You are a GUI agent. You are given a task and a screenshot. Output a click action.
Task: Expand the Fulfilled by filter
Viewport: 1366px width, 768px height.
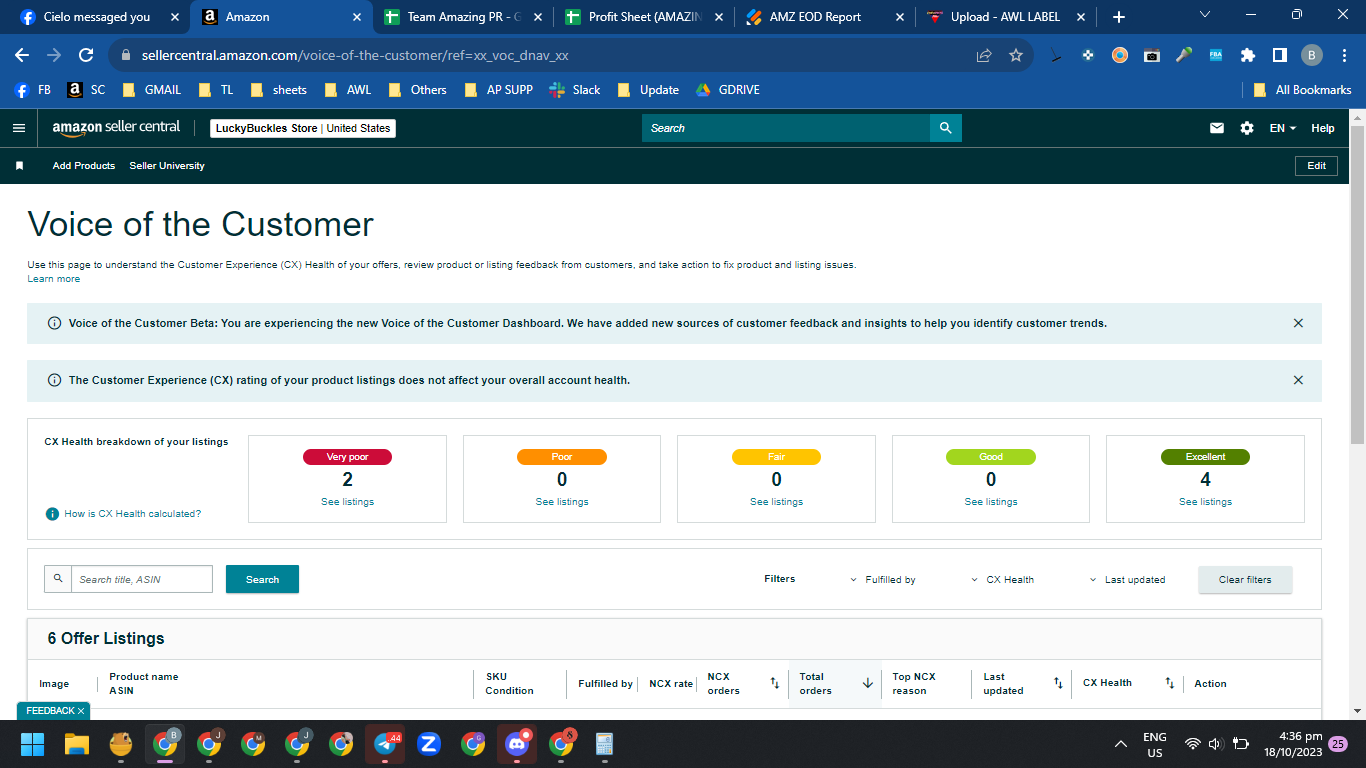click(883, 580)
